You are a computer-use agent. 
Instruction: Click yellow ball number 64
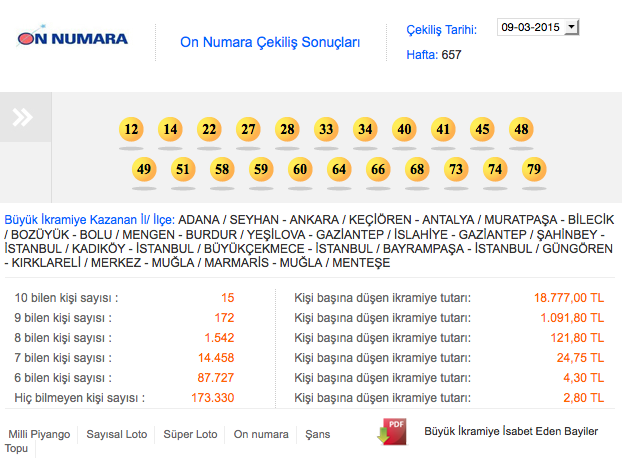pyautogui.click(x=339, y=169)
